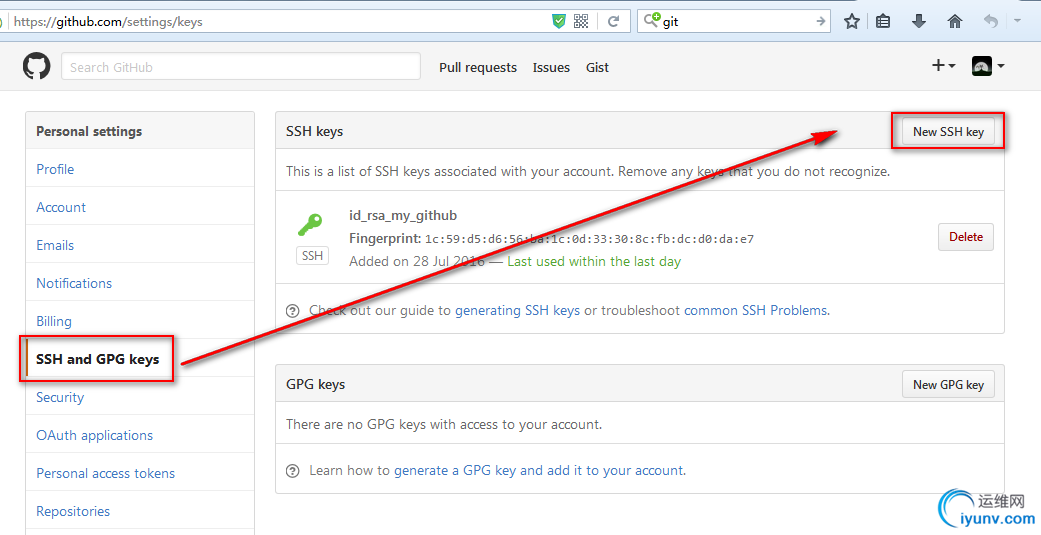1041x535 pixels.
Task: Click the GitHub Octocat logo
Action: [x=37, y=66]
